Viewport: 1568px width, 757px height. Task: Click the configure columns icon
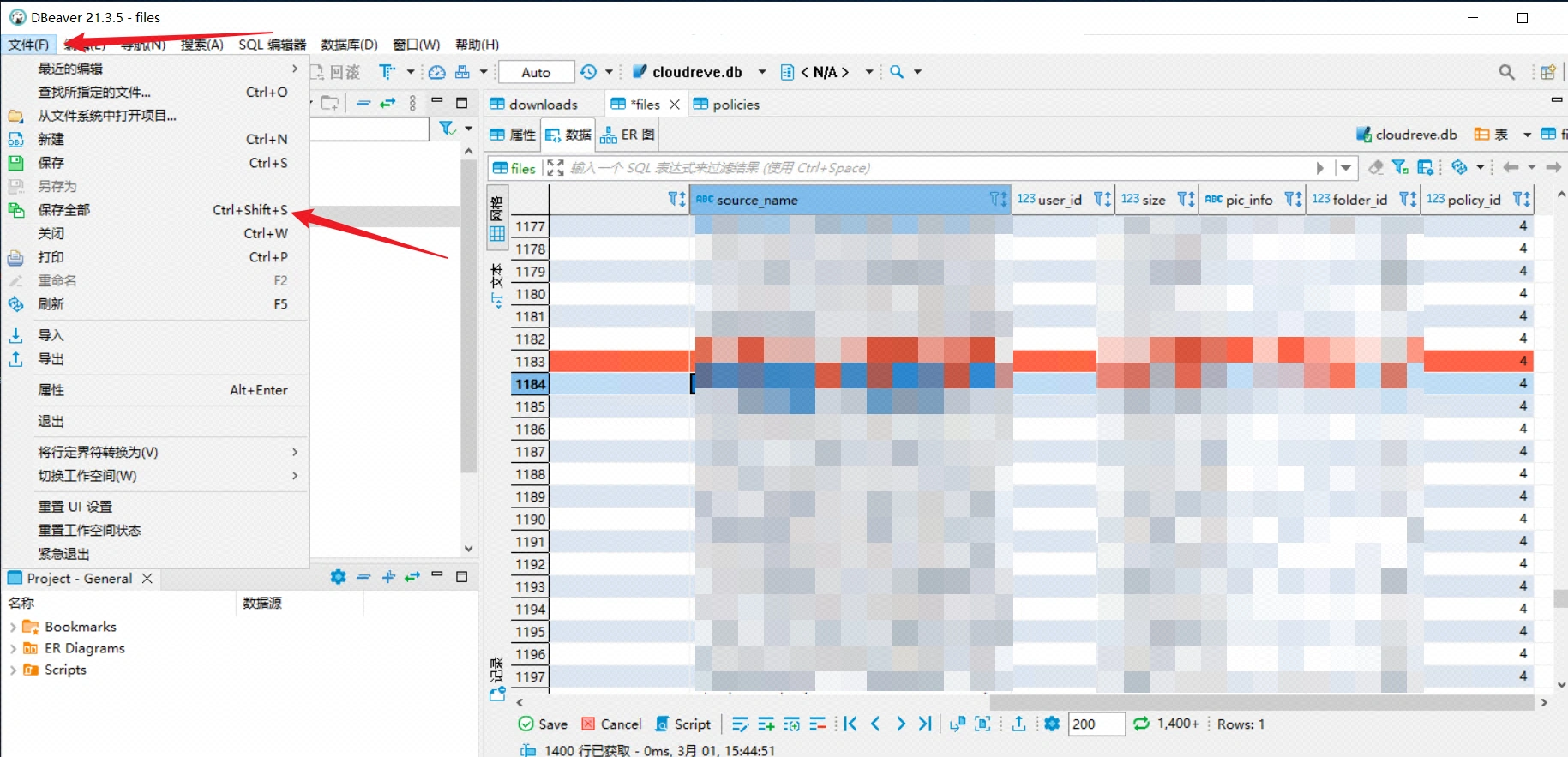pos(1426,167)
